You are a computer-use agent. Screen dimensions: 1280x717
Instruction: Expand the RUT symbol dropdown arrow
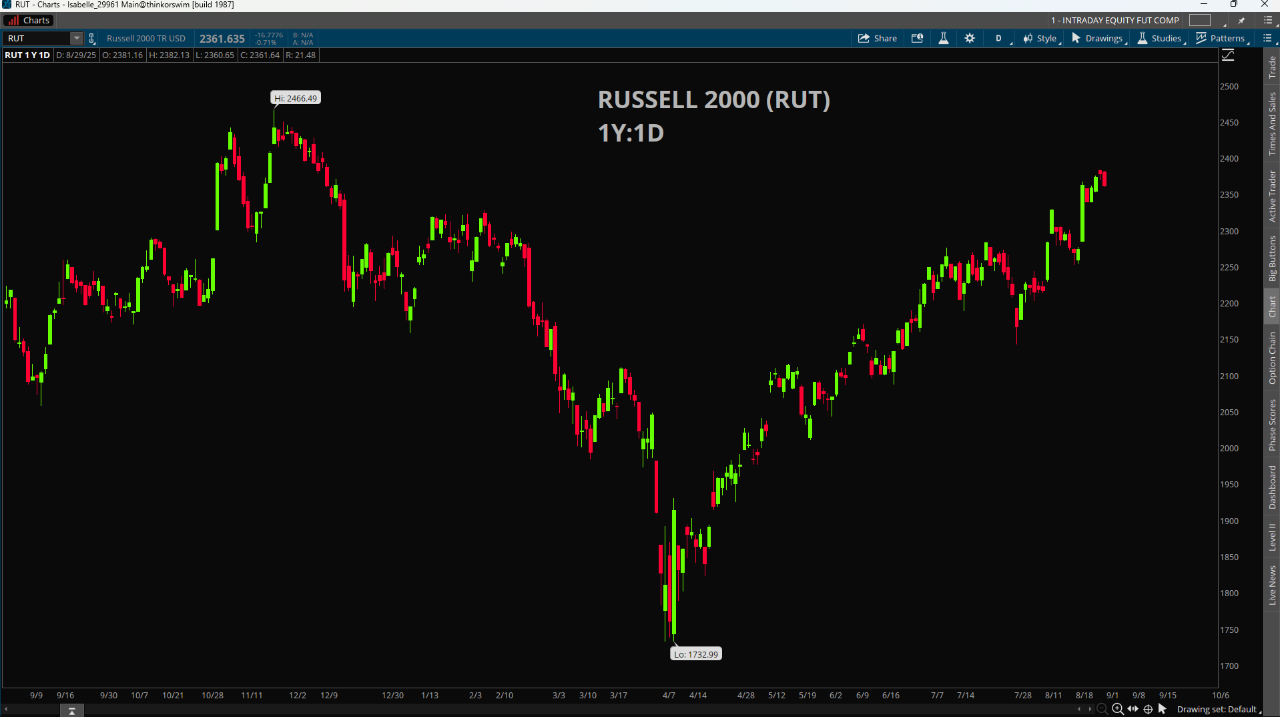pos(76,38)
